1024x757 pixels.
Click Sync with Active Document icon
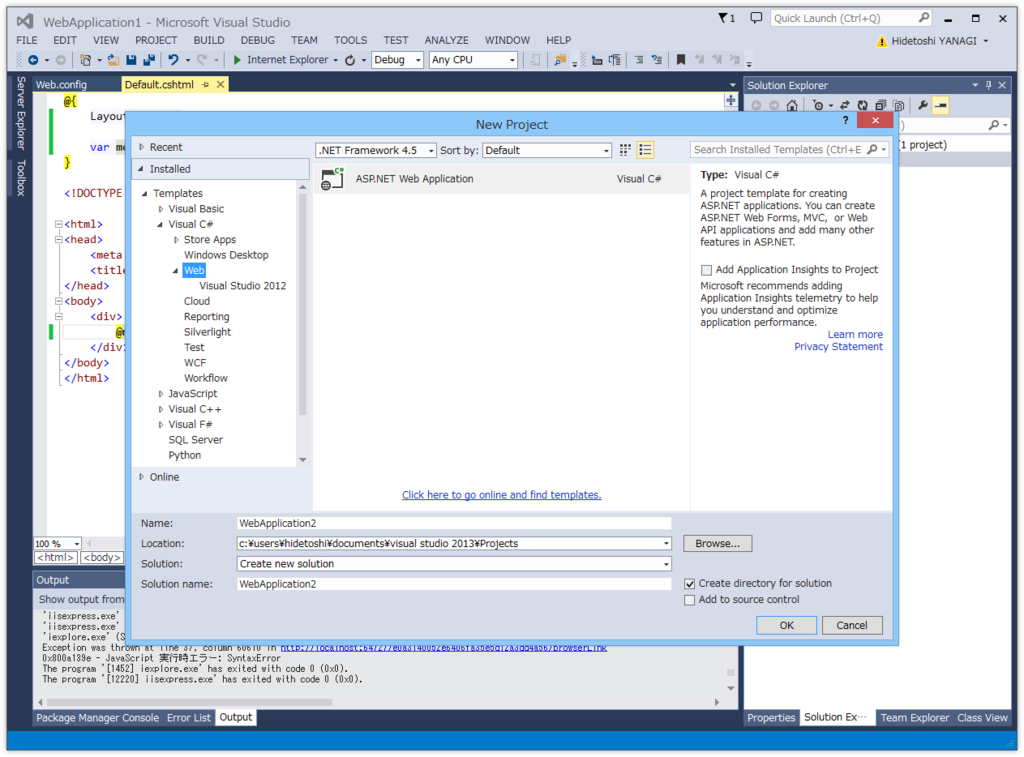(x=844, y=105)
